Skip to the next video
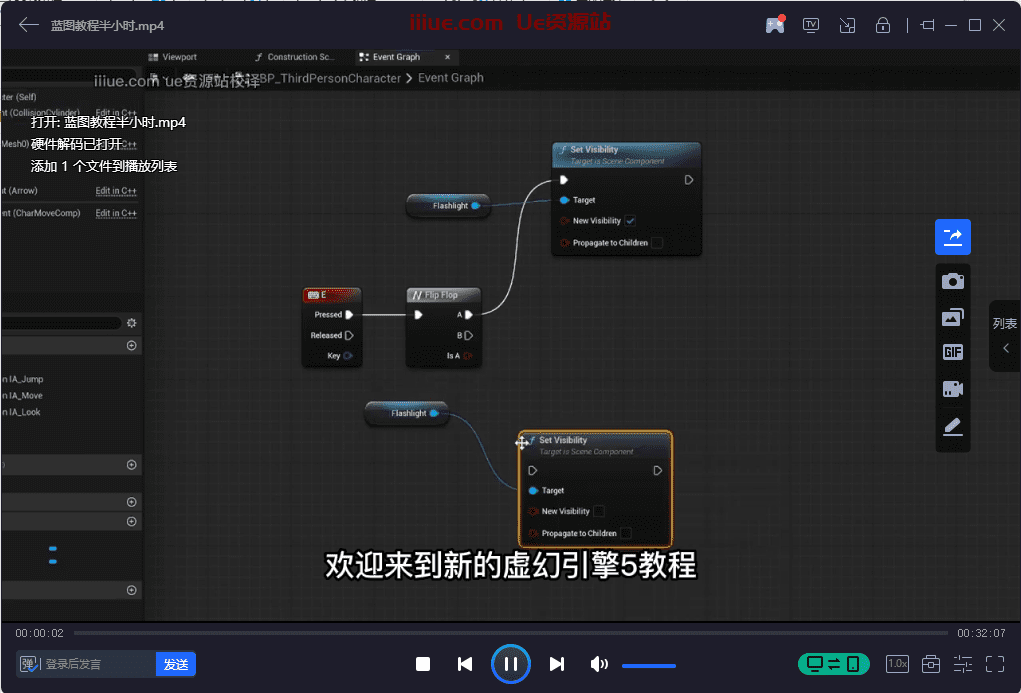Image resolution: width=1021 pixels, height=693 pixels. 557,664
